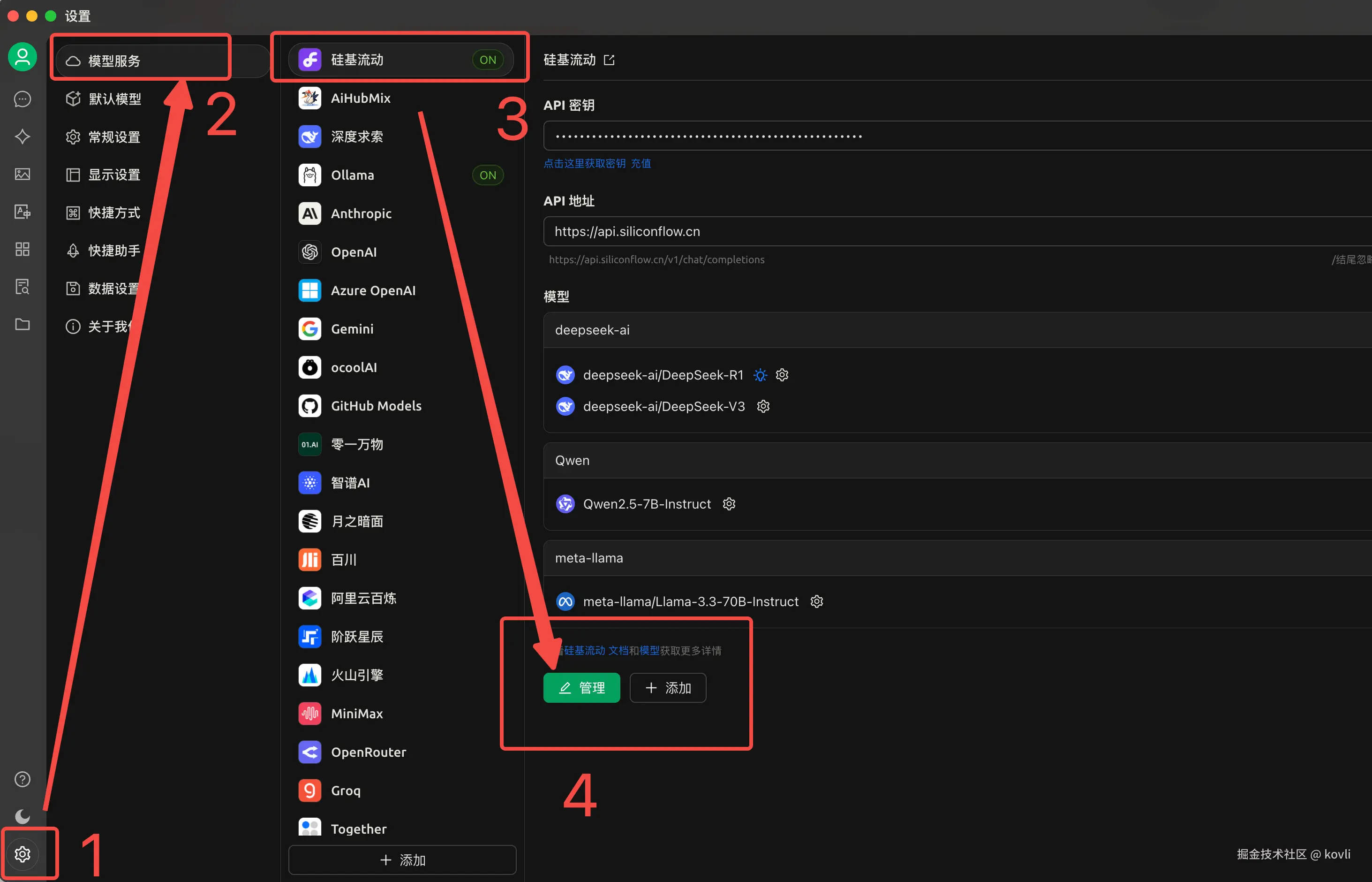Toggle the 硅基流动 ON switch
The width and height of the screenshot is (1372, 882).
(488, 60)
